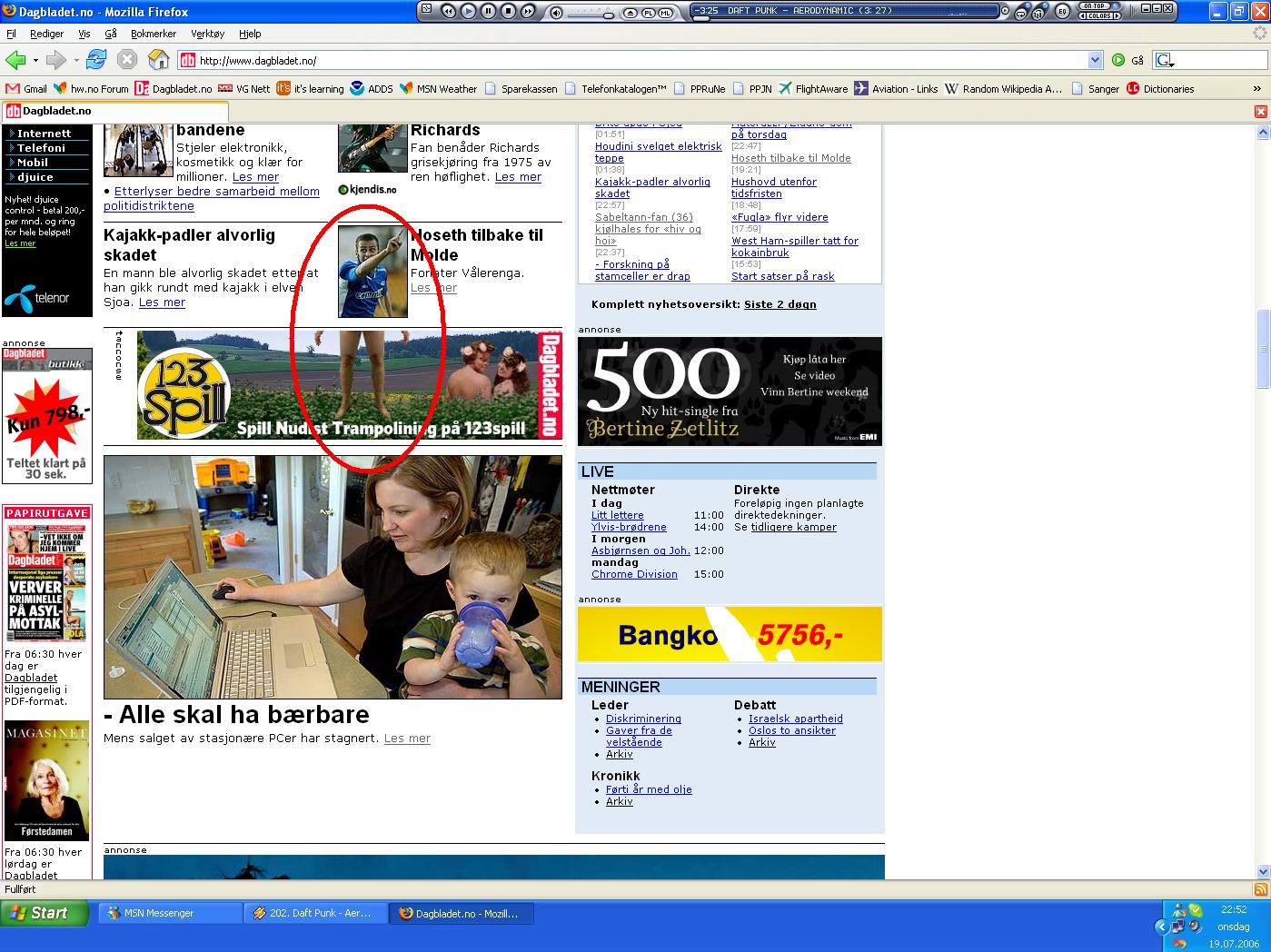The width and height of the screenshot is (1271, 952).
Task: Click the Winamp speaker volume icon
Action: [x=556, y=13]
